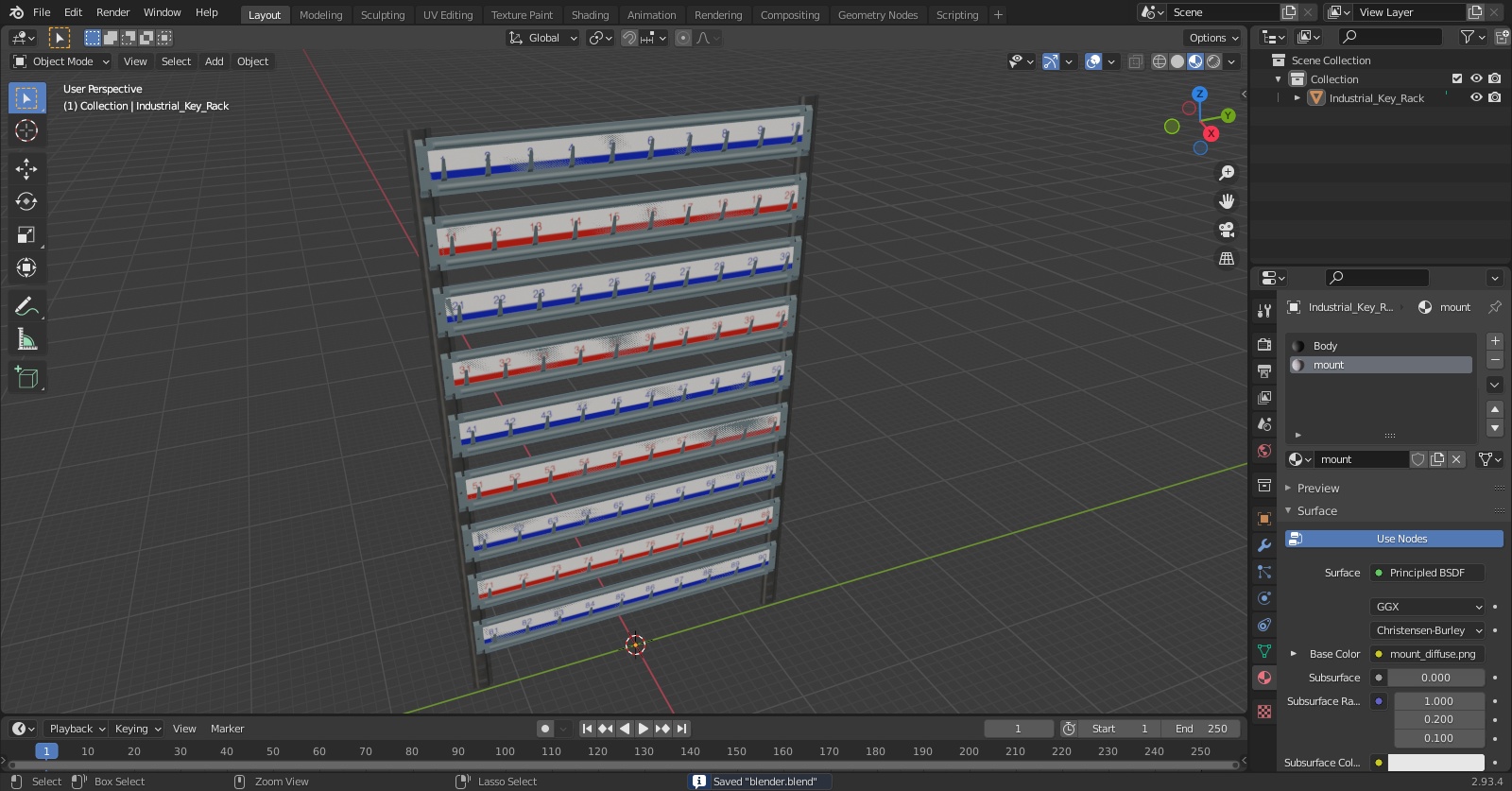Image resolution: width=1512 pixels, height=791 pixels.
Task: Adjust Subsurface value slider 0.000
Action: click(x=1435, y=678)
